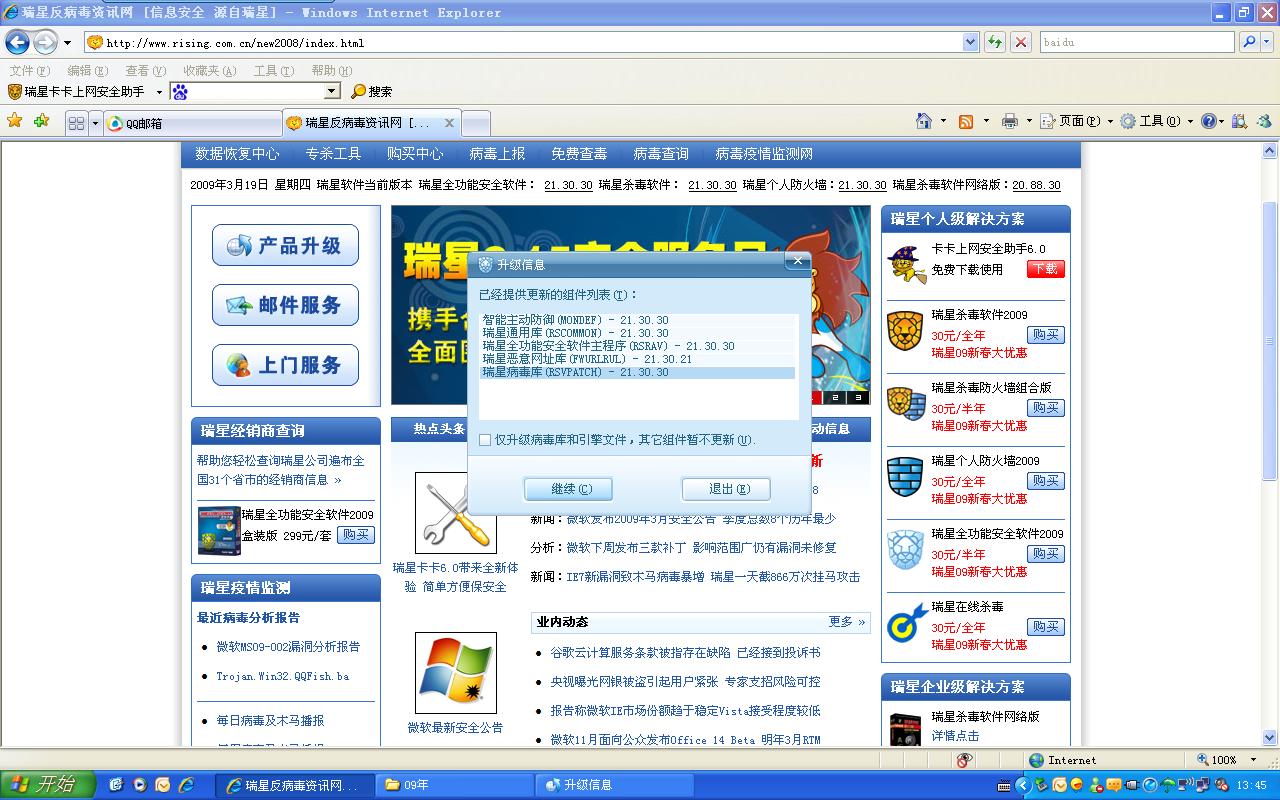
Task: Click the 搜索 magnifier search button
Action: (371, 91)
